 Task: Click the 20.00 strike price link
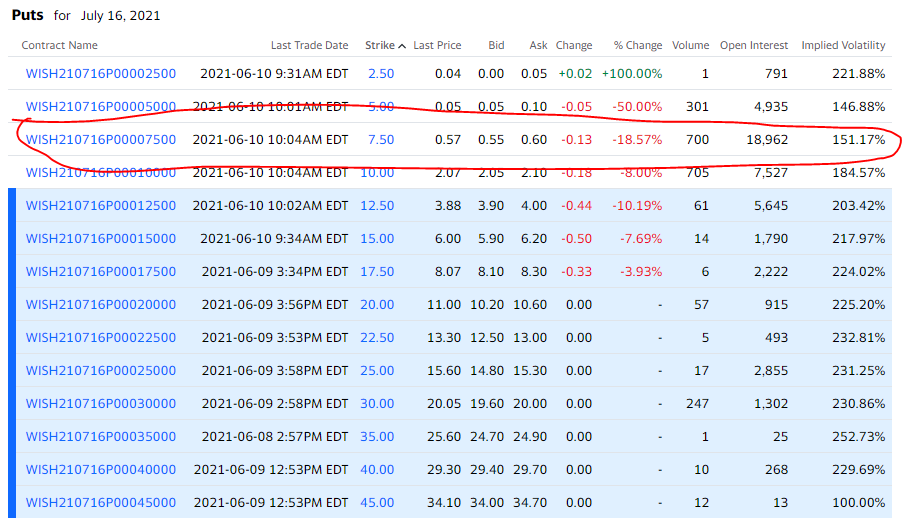[377, 304]
